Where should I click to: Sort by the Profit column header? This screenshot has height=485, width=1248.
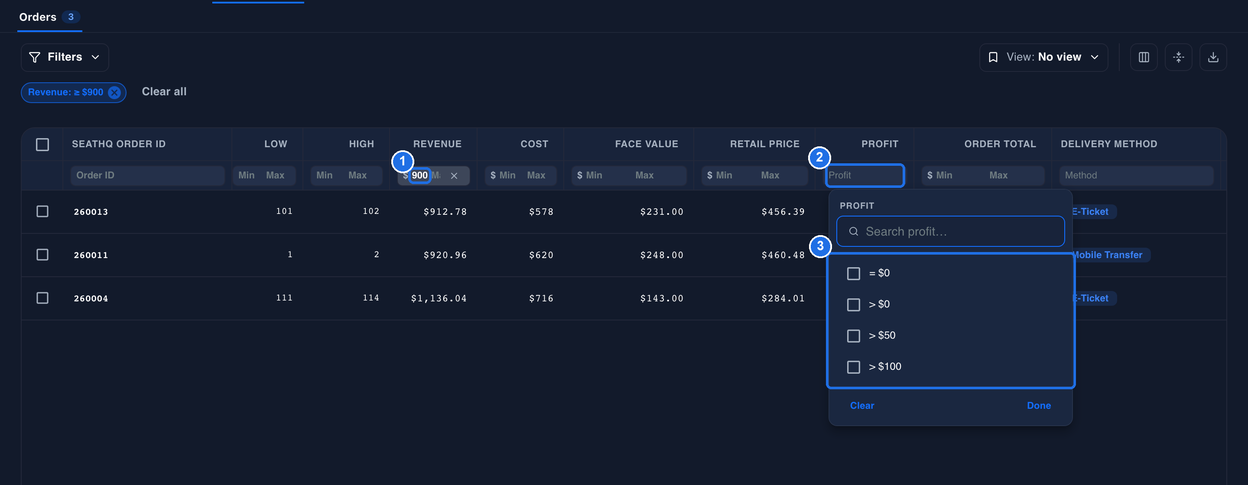(880, 144)
